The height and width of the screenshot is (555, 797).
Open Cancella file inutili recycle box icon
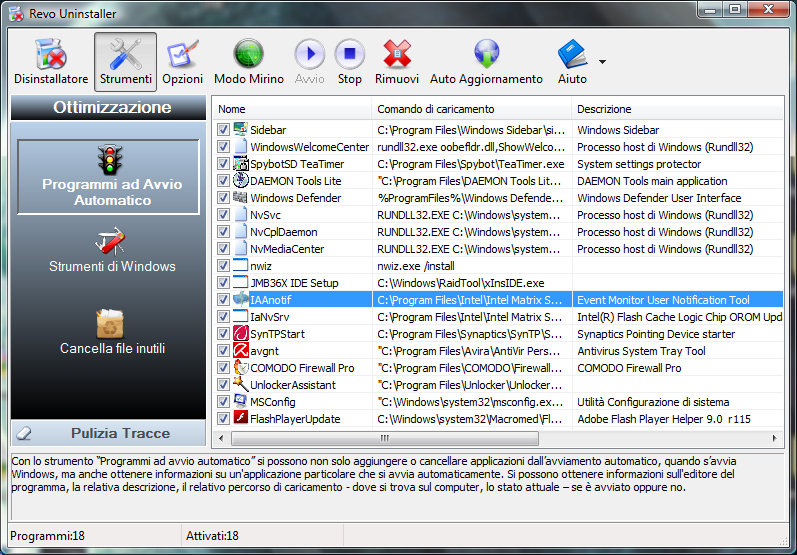tap(110, 324)
